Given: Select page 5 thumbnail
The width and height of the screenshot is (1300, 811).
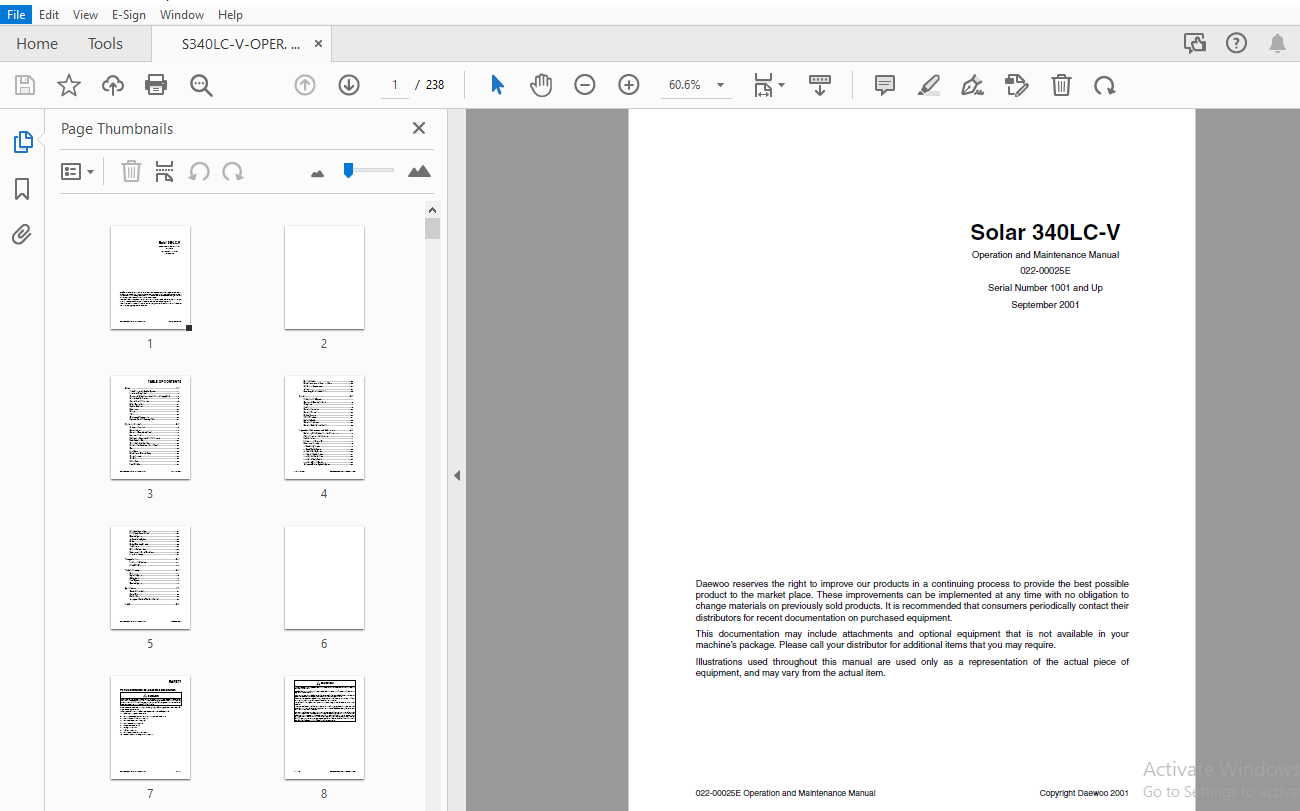Looking at the screenshot, I should point(150,577).
